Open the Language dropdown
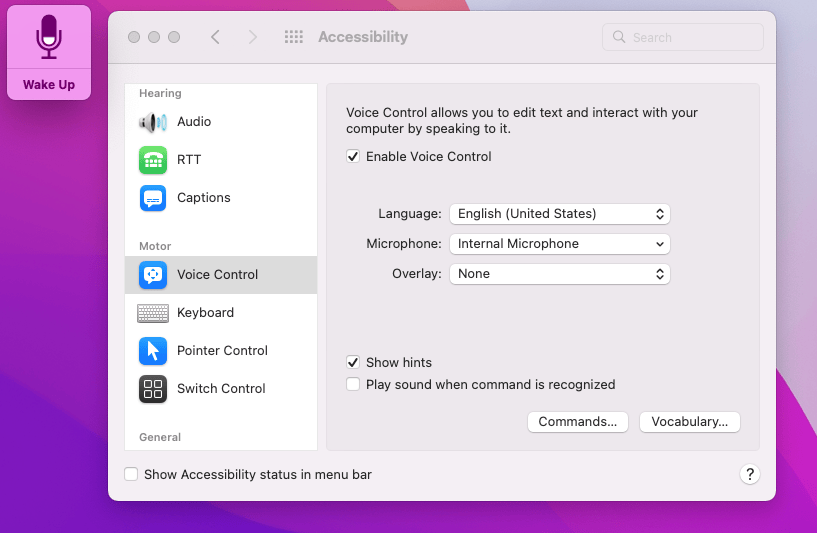Viewport: 817px width, 533px height. [559, 214]
